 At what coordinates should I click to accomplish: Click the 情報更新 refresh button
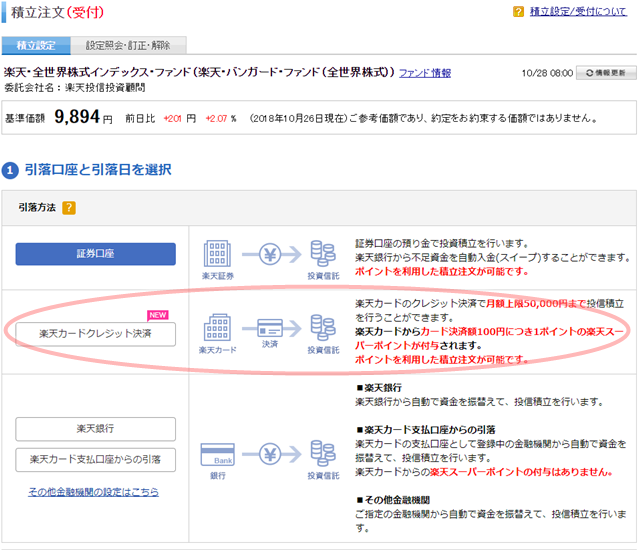606,73
